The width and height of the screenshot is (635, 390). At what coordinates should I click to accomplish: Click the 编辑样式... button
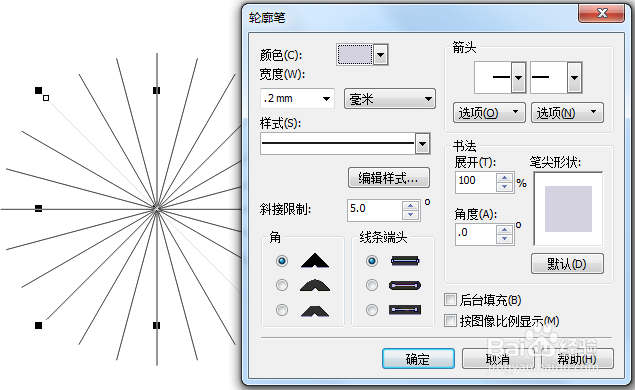389,178
